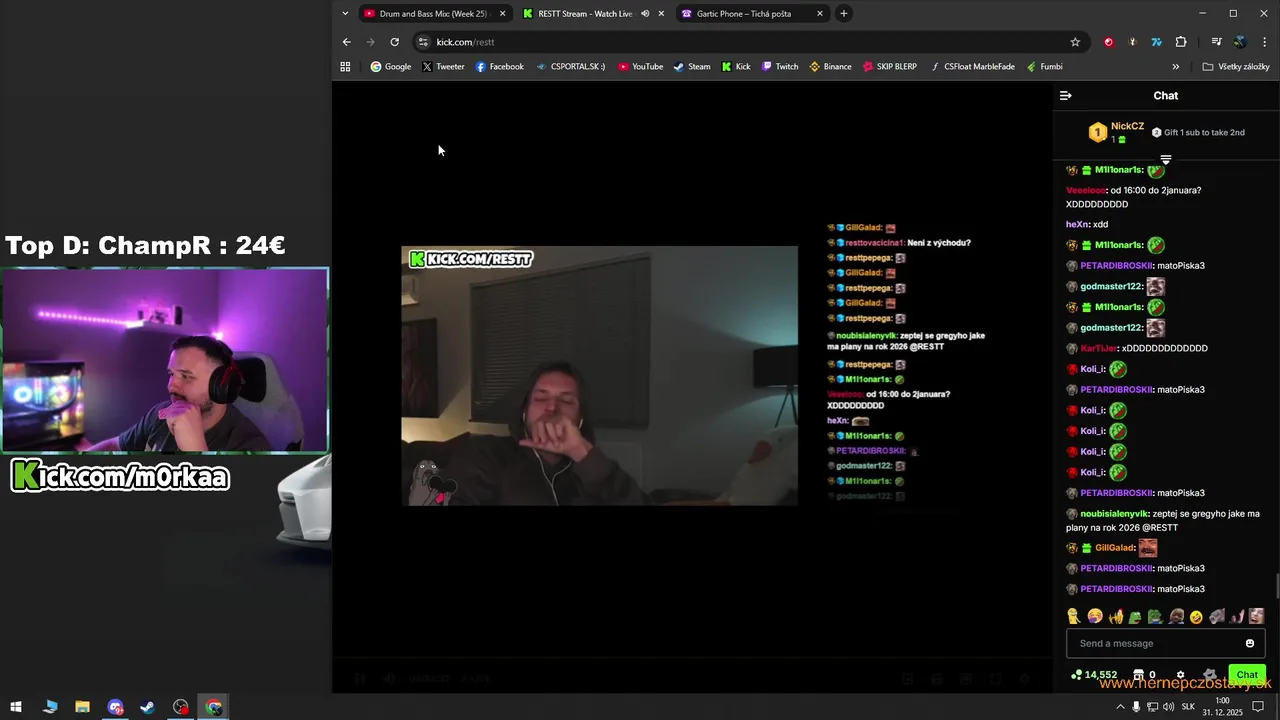Click the gray blob emote icon beside Chat button
This screenshot has width=1280, height=720.
pyautogui.click(x=1209, y=675)
